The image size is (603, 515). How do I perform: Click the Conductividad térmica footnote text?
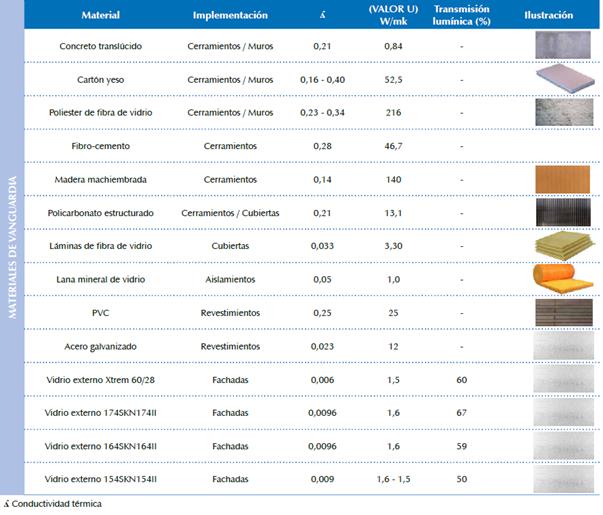57,504
